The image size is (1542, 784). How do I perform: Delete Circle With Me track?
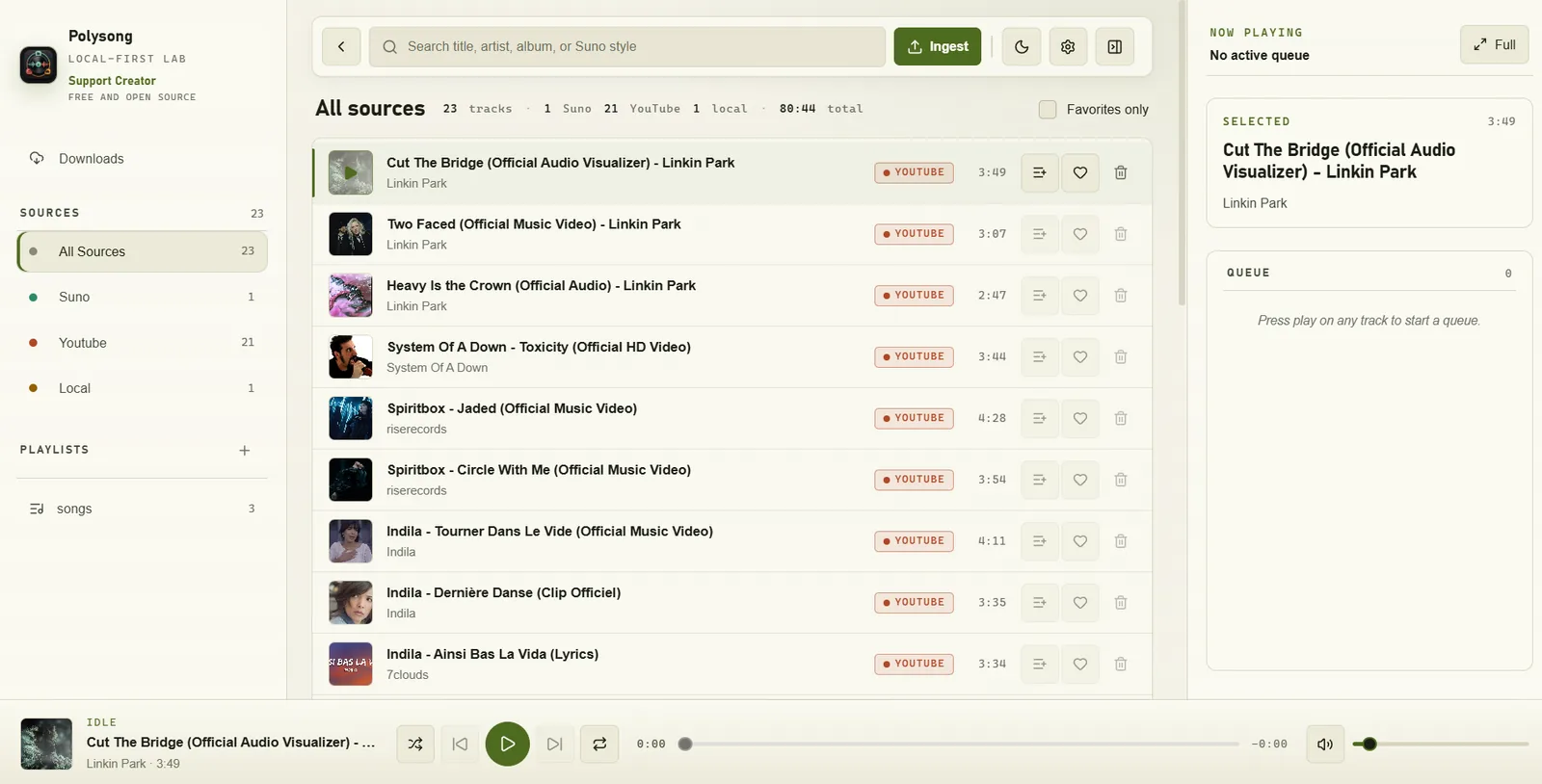(x=1121, y=480)
